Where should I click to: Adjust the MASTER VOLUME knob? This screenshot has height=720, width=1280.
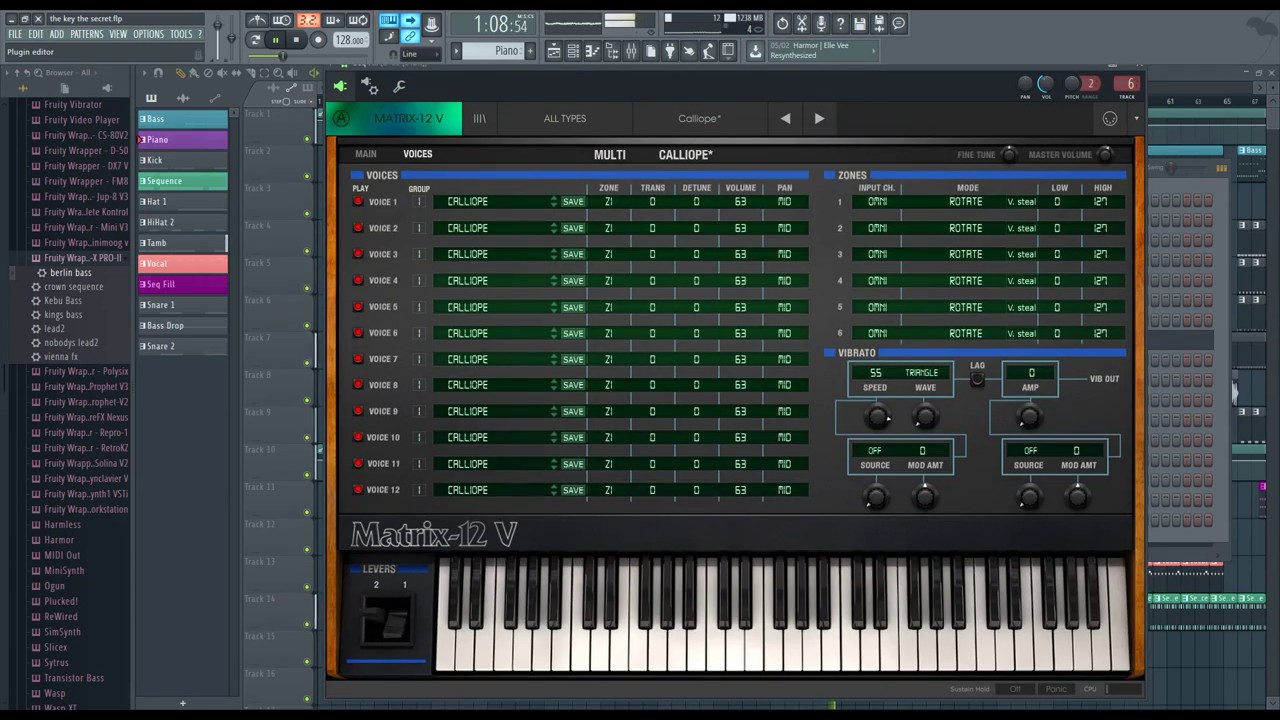click(x=1104, y=154)
